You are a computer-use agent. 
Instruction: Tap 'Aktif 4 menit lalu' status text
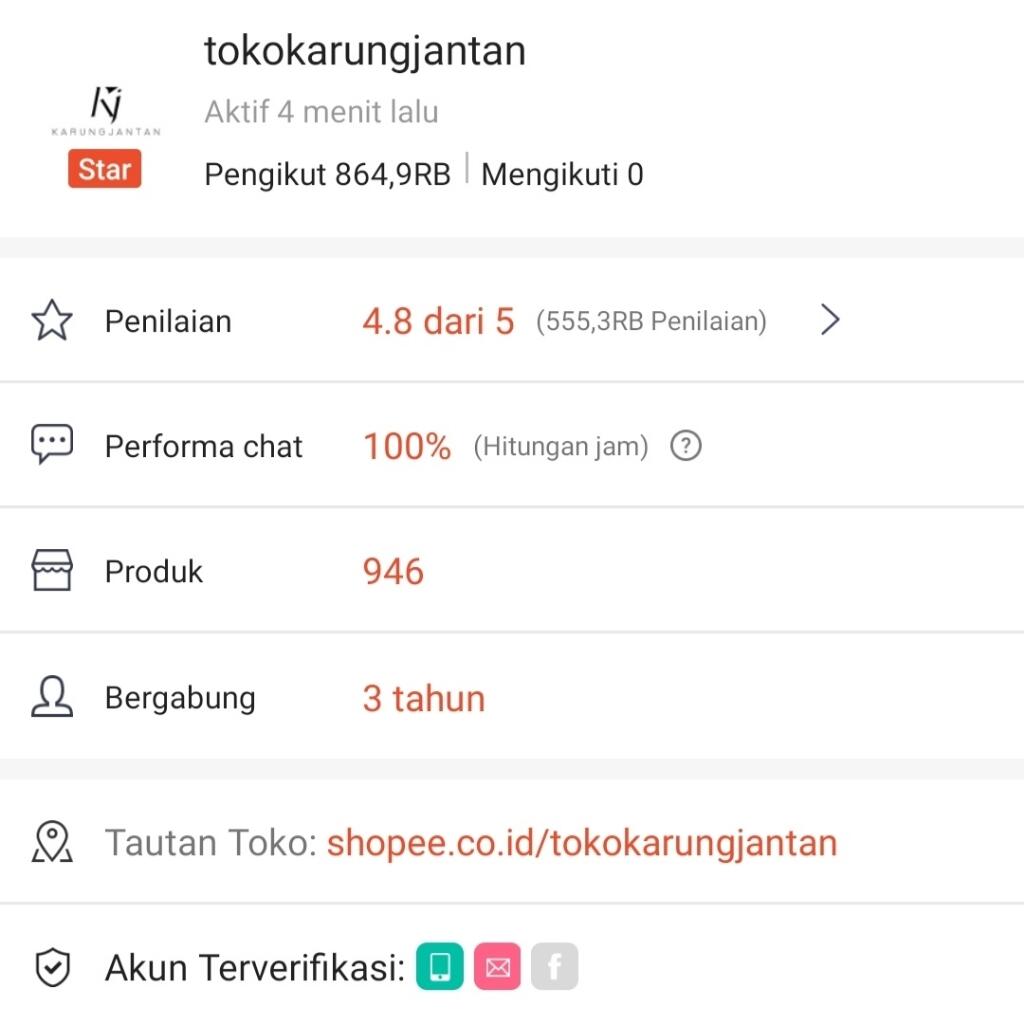(321, 112)
